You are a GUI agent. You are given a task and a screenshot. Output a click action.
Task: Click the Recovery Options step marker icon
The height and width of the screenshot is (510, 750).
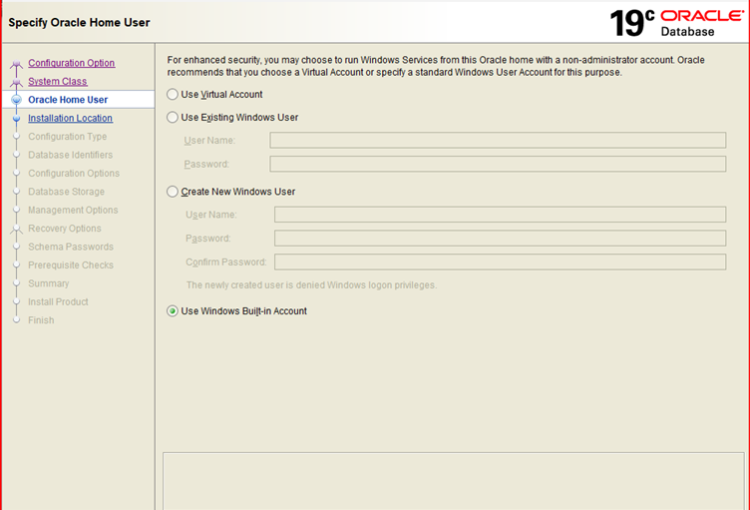16,229
